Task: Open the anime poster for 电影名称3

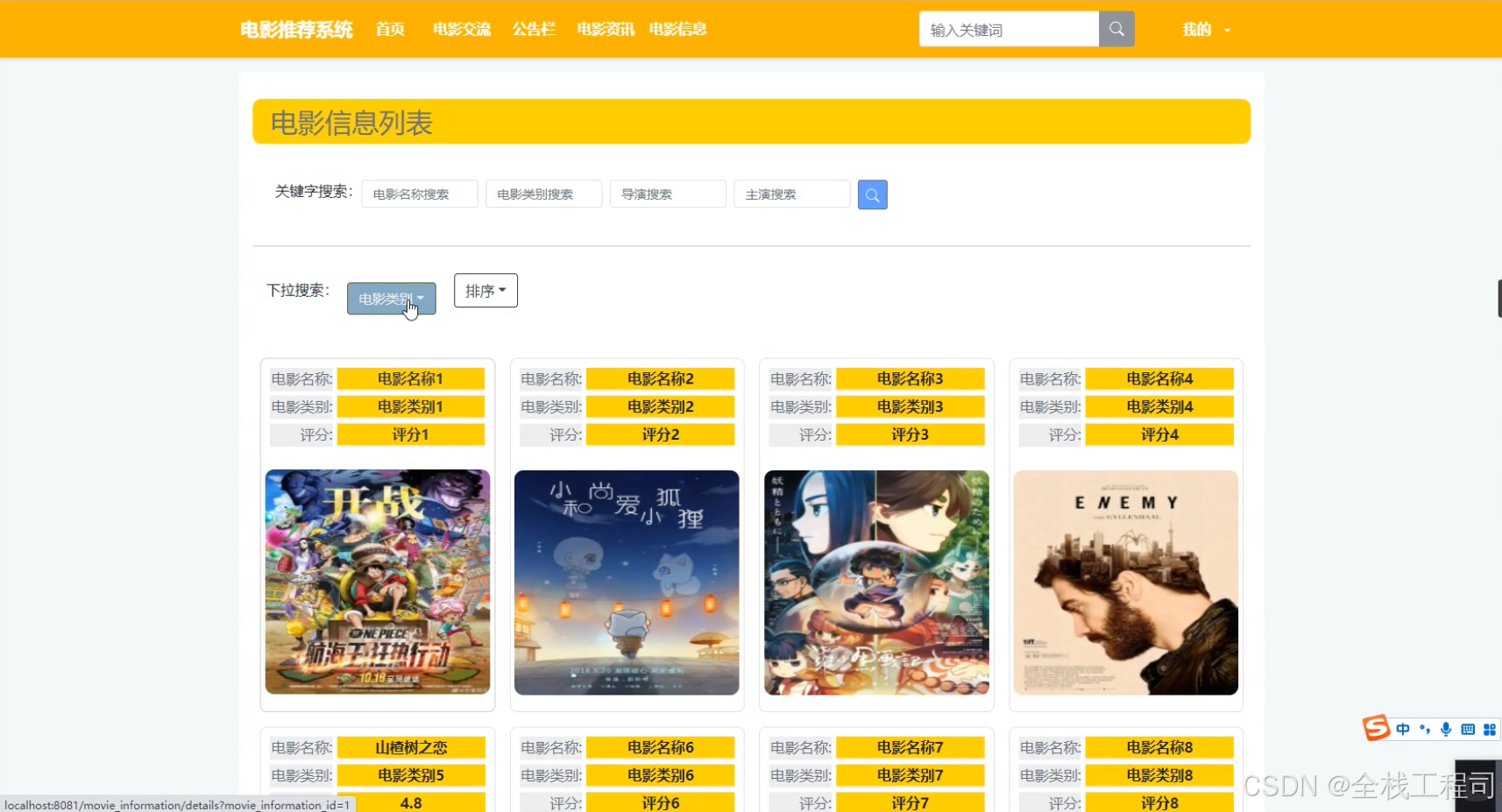Action: [x=876, y=583]
